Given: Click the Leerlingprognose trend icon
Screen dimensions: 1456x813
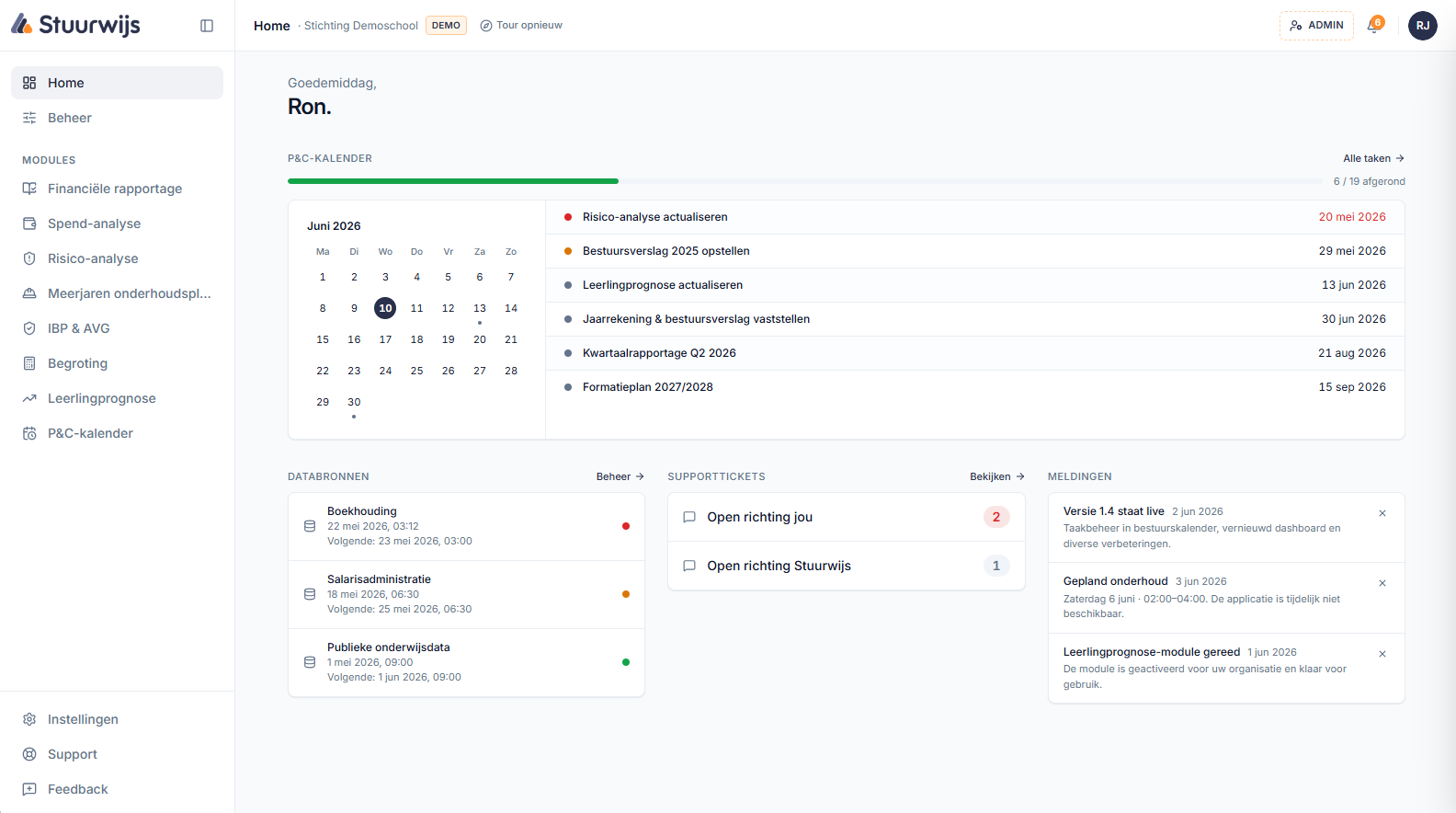Looking at the screenshot, I should (29, 398).
